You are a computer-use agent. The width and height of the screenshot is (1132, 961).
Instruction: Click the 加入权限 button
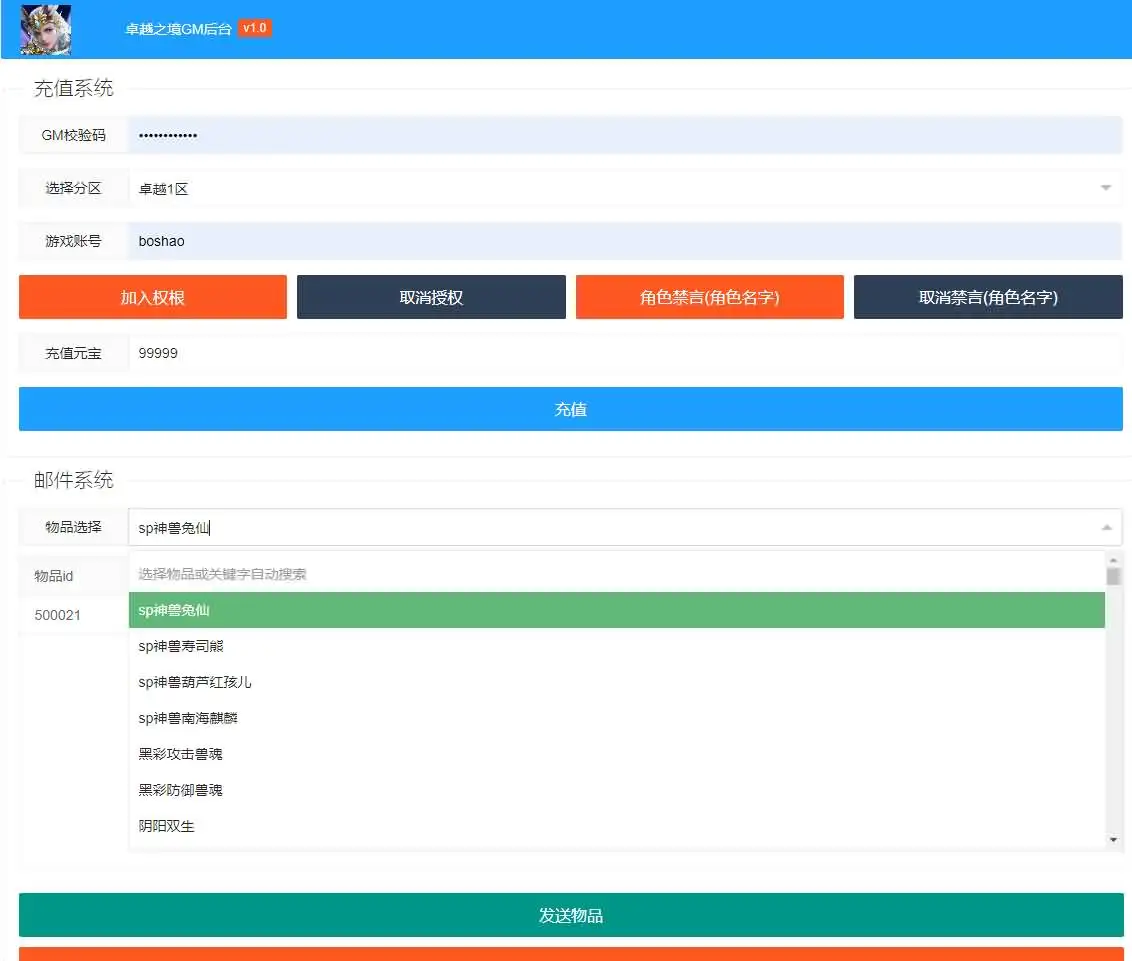pyautogui.click(x=152, y=296)
